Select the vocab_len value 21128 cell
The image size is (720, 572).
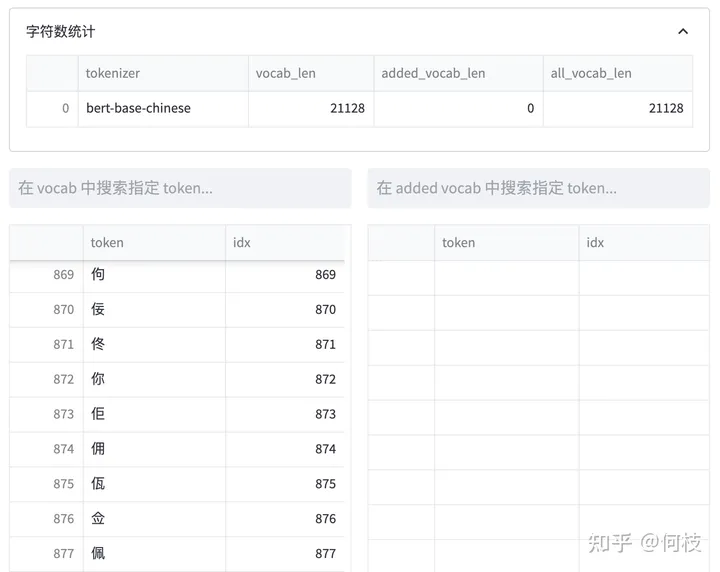(311, 108)
